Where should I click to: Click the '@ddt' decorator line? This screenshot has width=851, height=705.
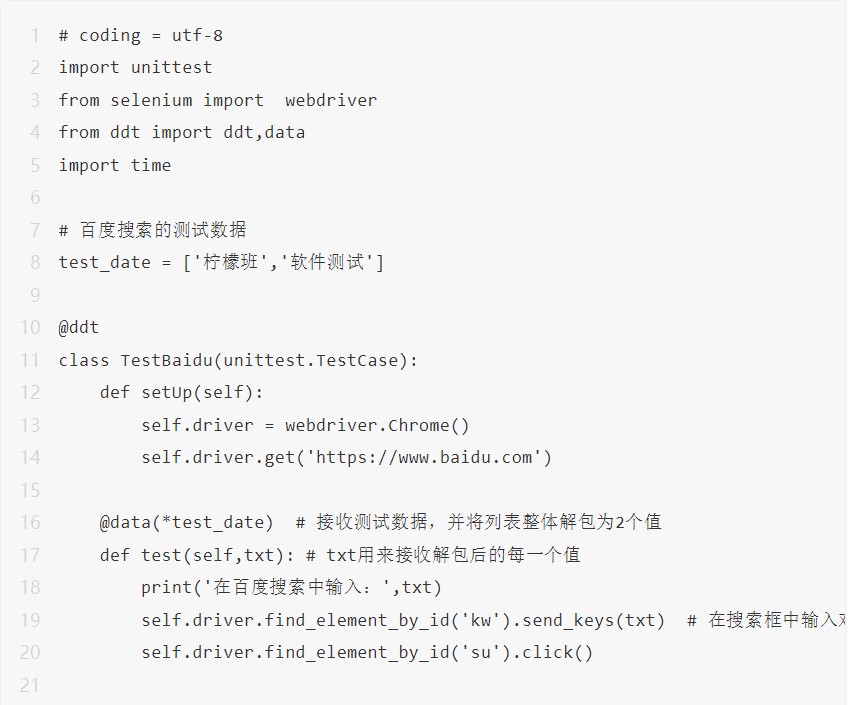pos(79,327)
